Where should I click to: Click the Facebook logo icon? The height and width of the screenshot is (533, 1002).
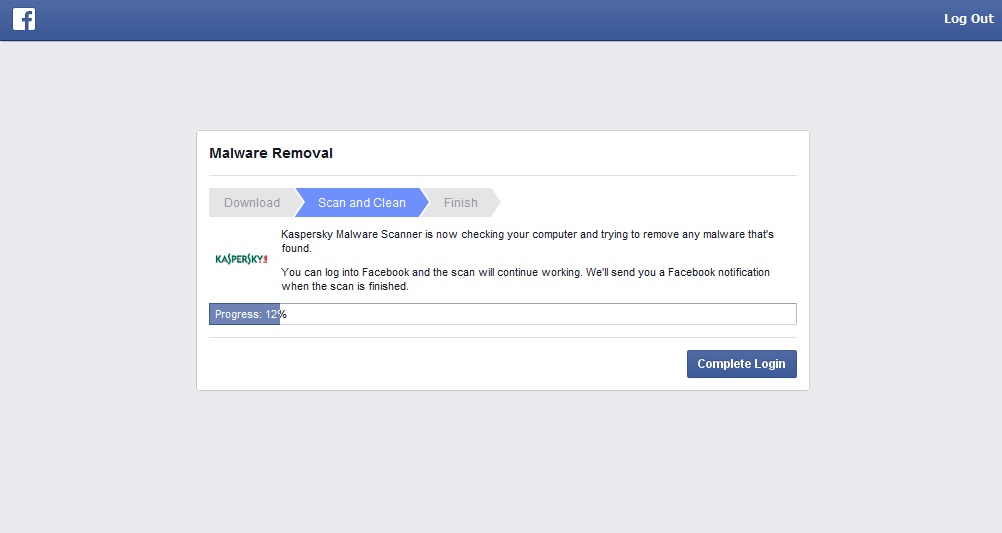click(24, 19)
